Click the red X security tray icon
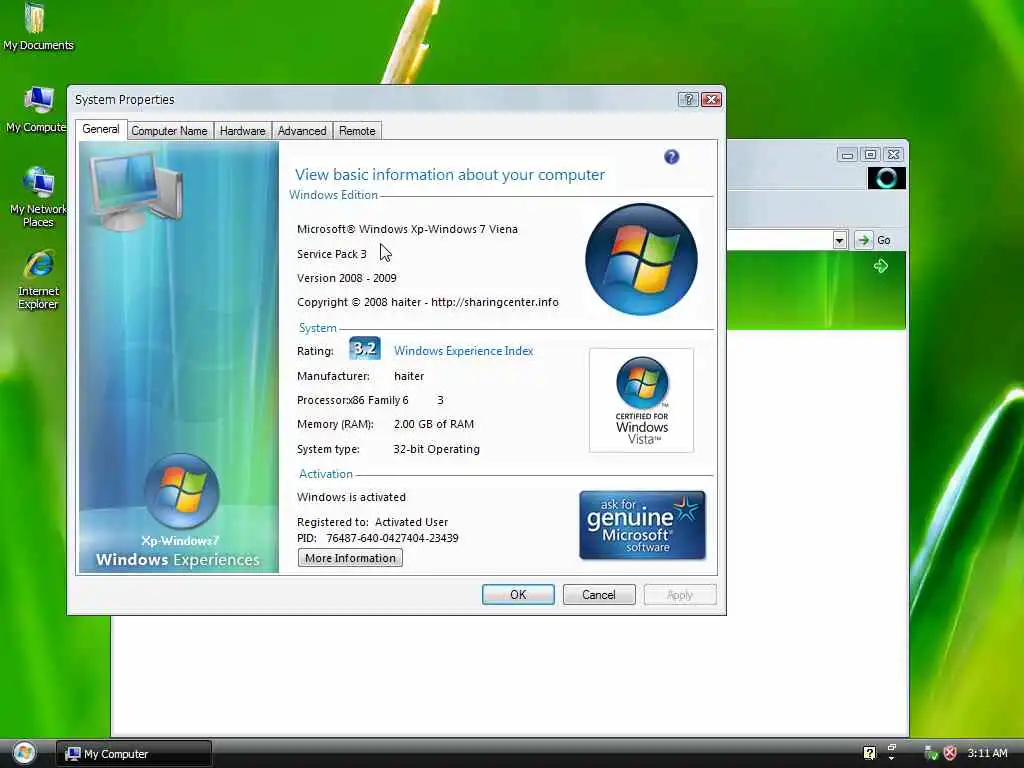1024x768 pixels. click(x=950, y=753)
